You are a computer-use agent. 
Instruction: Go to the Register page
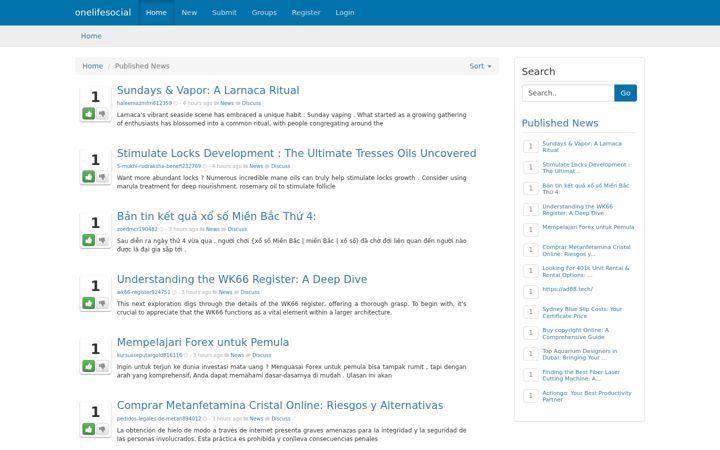coord(306,12)
